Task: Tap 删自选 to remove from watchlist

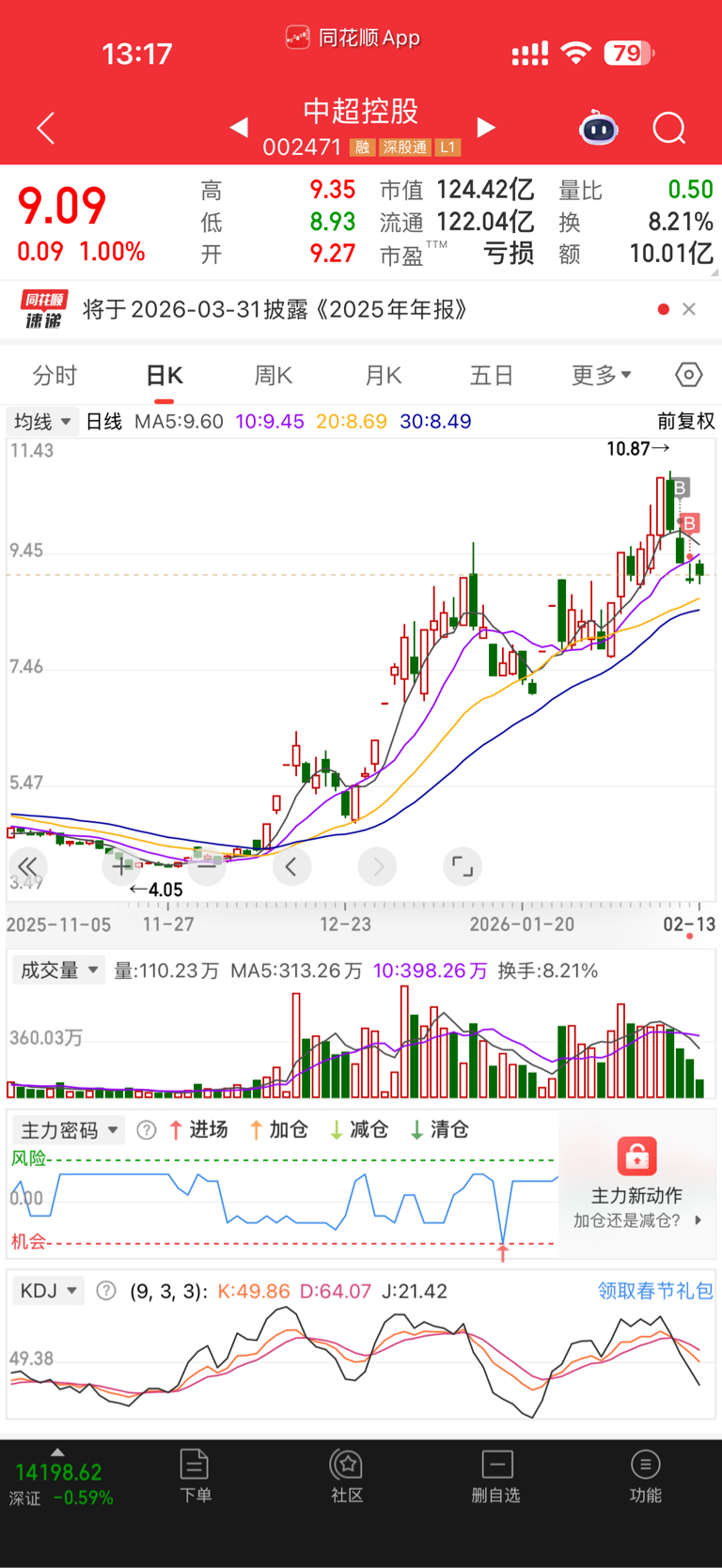Action: 495,1475
